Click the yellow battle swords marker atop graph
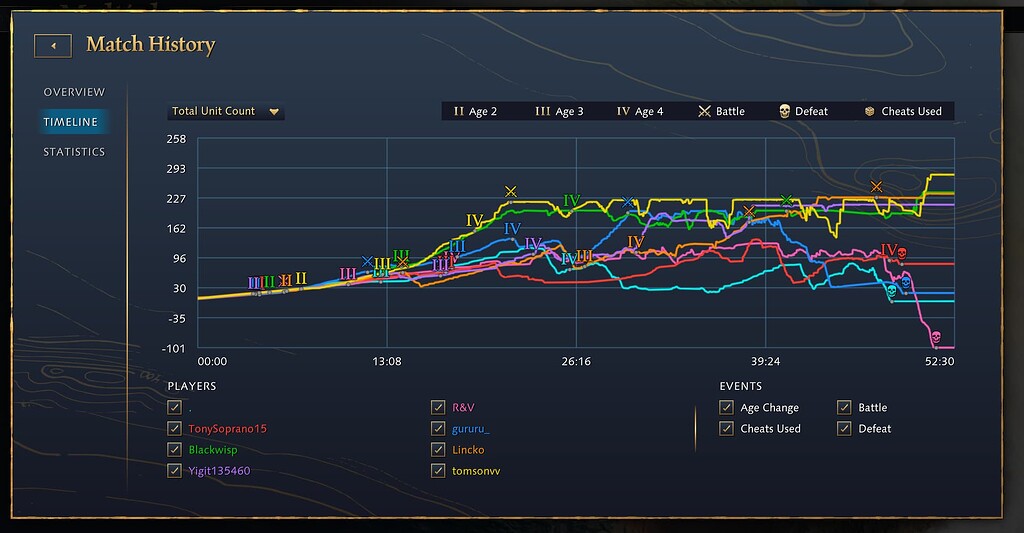Screen dimensions: 1024x533 coord(511,191)
